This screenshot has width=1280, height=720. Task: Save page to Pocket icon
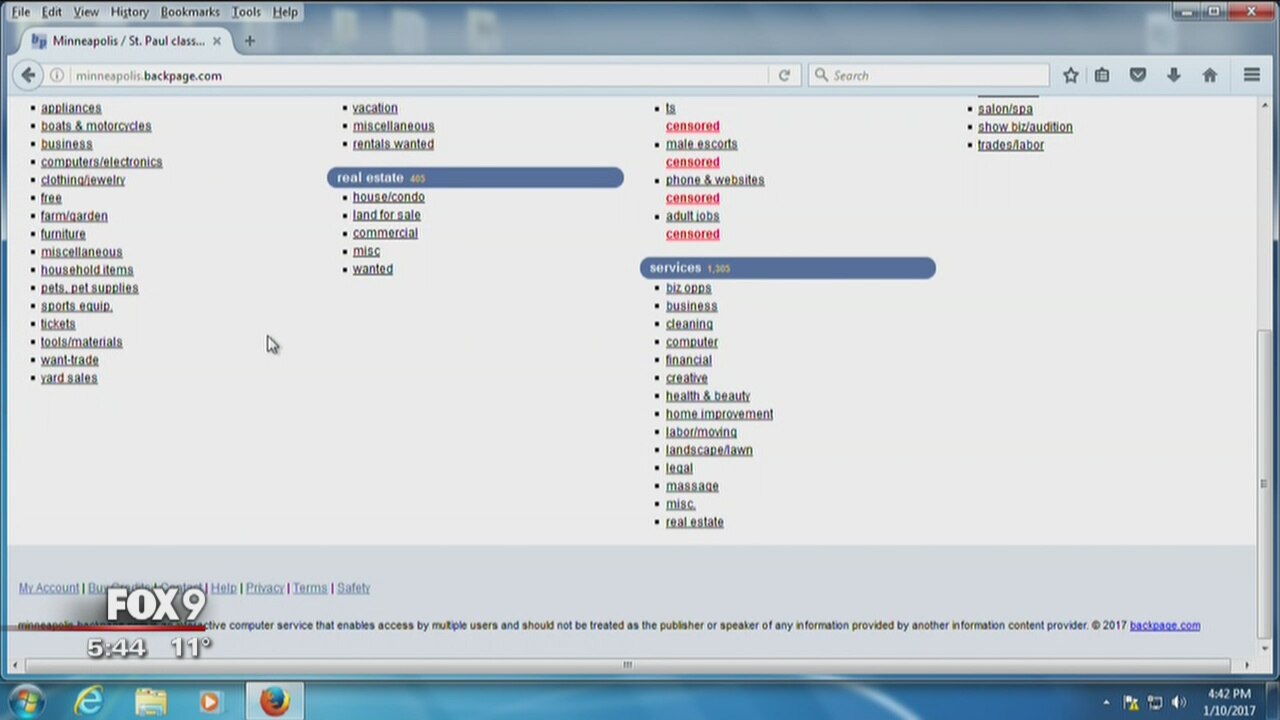point(1138,75)
